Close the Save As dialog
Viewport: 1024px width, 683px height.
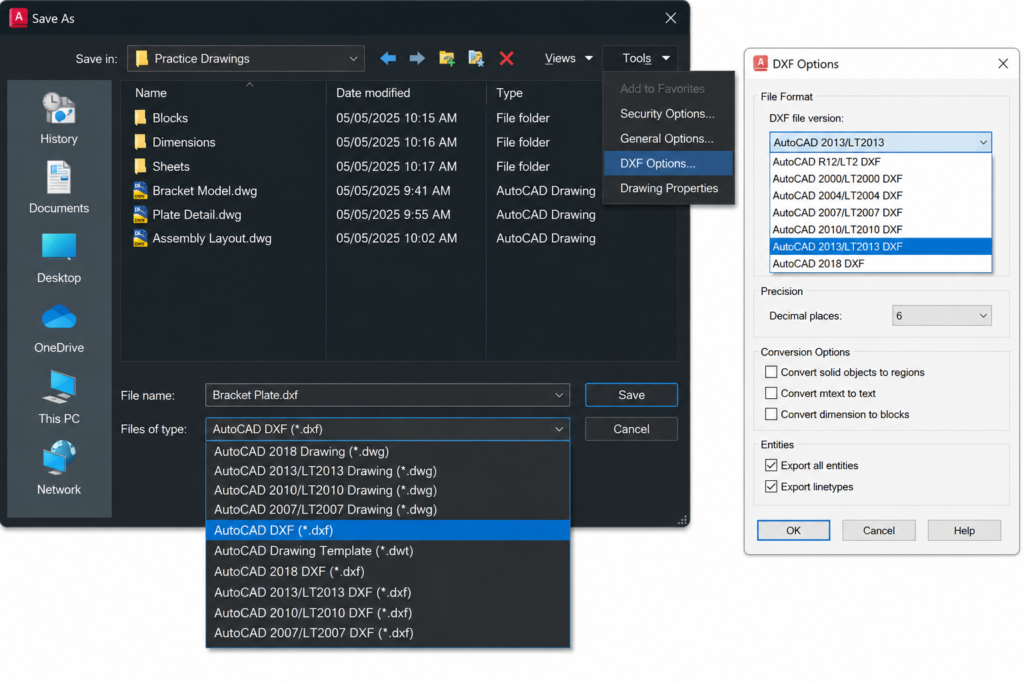point(671,18)
